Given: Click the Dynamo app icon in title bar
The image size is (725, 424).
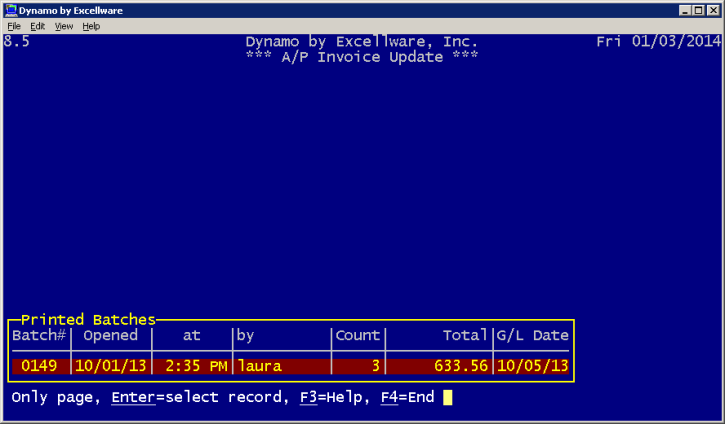Looking at the screenshot, I should pyautogui.click(x=11, y=10).
